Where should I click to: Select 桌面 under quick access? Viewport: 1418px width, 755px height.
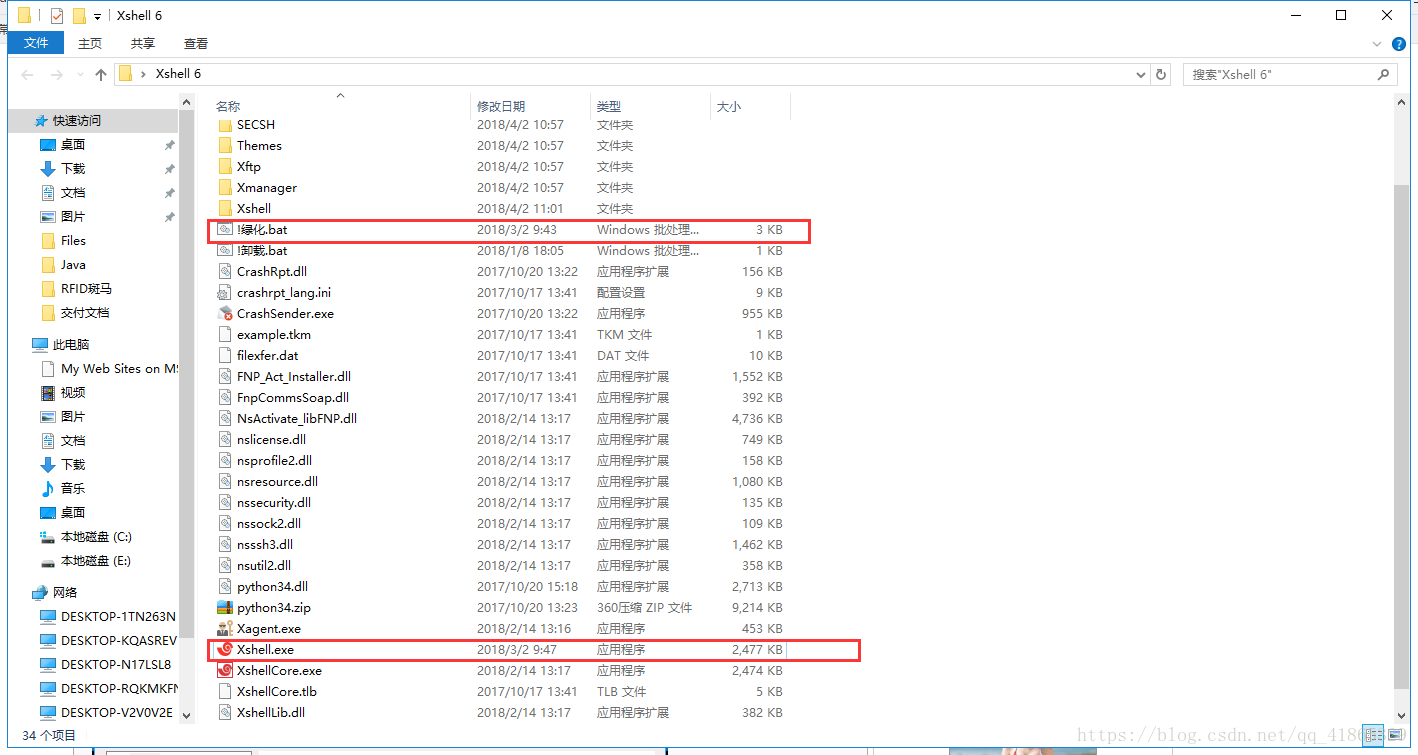coord(73,144)
